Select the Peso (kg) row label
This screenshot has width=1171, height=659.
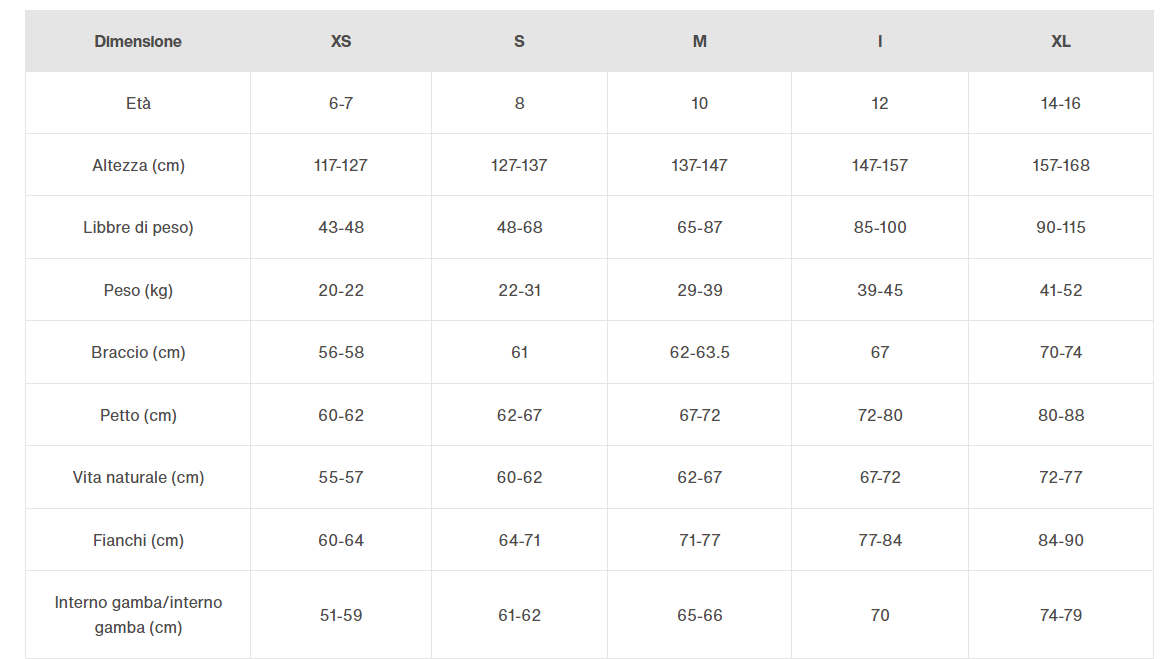138,290
